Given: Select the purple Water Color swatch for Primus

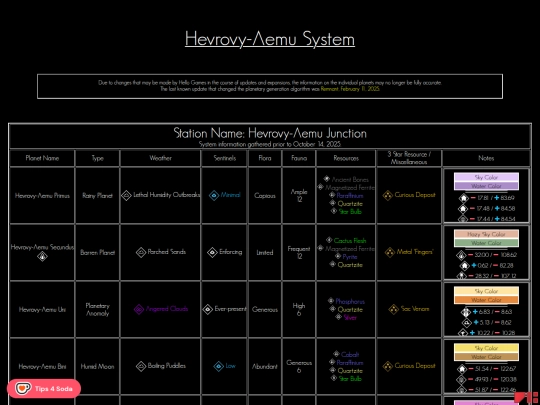Looking at the screenshot, I should pyautogui.click(x=486, y=186).
